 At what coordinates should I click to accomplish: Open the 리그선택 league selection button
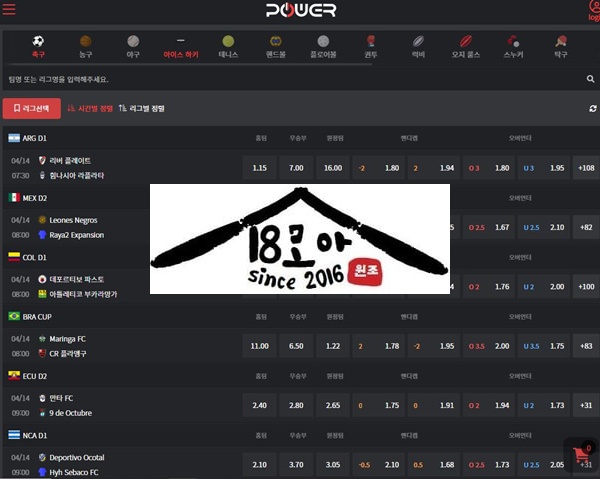32,108
